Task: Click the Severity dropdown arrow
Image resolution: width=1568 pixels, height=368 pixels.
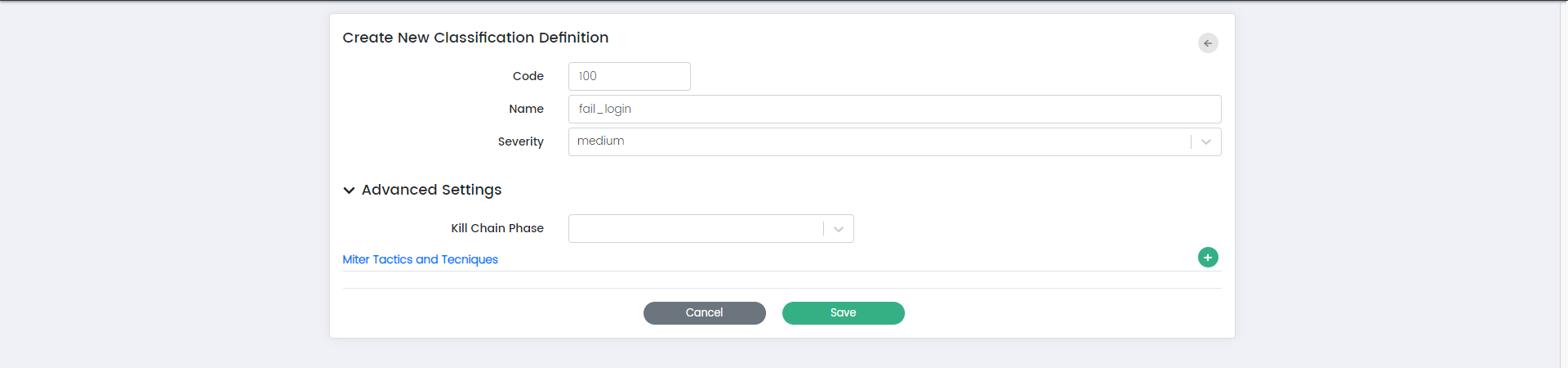Action: [x=1206, y=142]
